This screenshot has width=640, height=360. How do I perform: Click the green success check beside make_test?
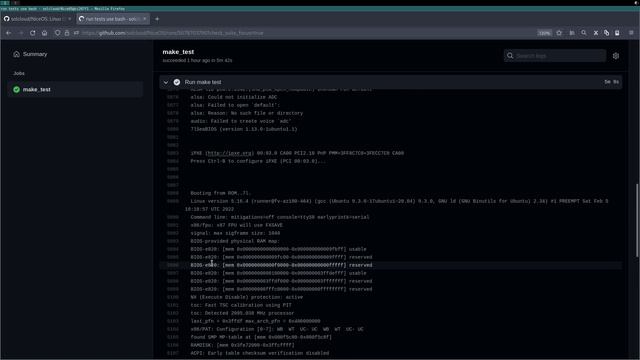coord(16,89)
